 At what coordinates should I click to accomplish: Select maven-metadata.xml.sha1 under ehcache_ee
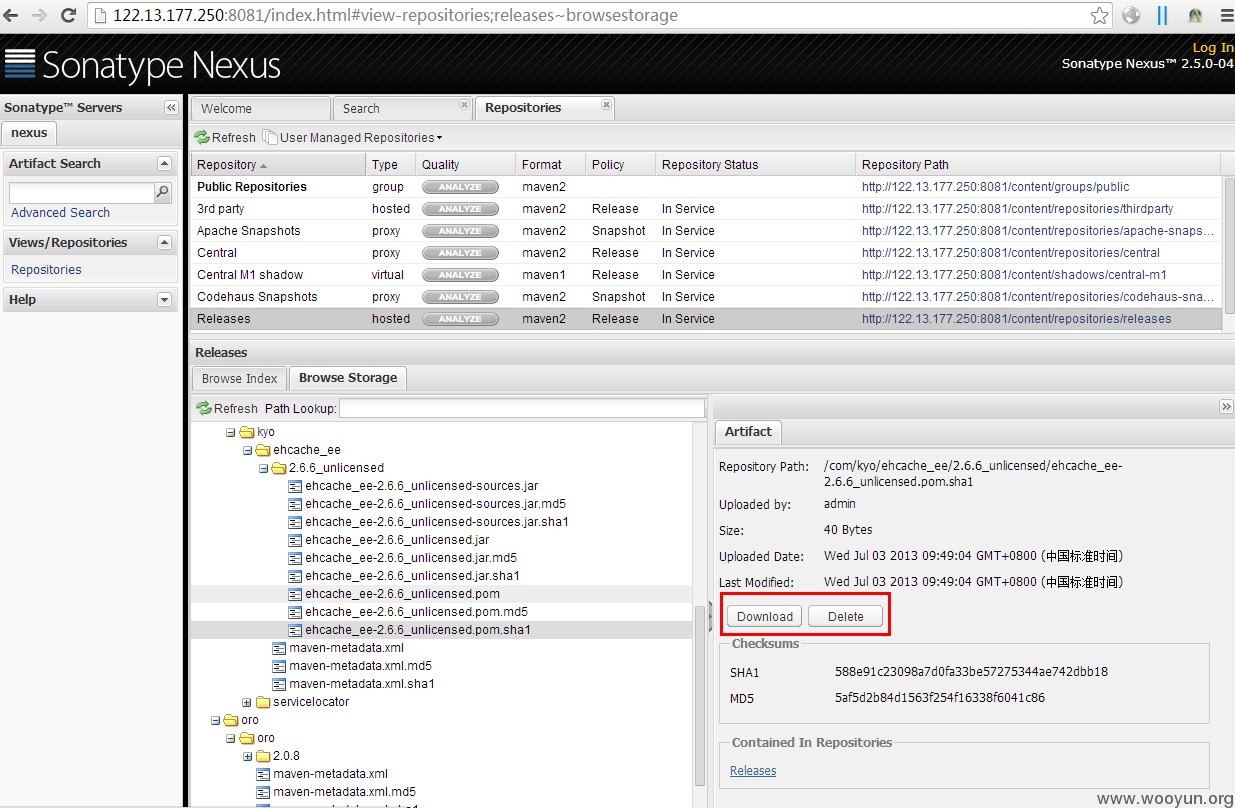[x=360, y=684]
